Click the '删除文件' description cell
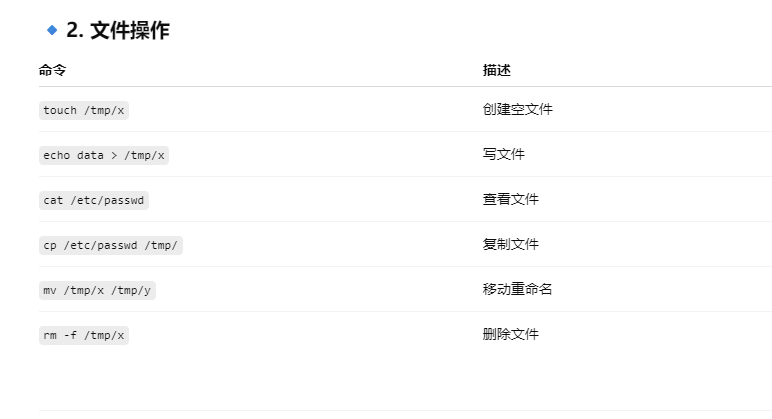This screenshot has width=772, height=419. (511, 334)
